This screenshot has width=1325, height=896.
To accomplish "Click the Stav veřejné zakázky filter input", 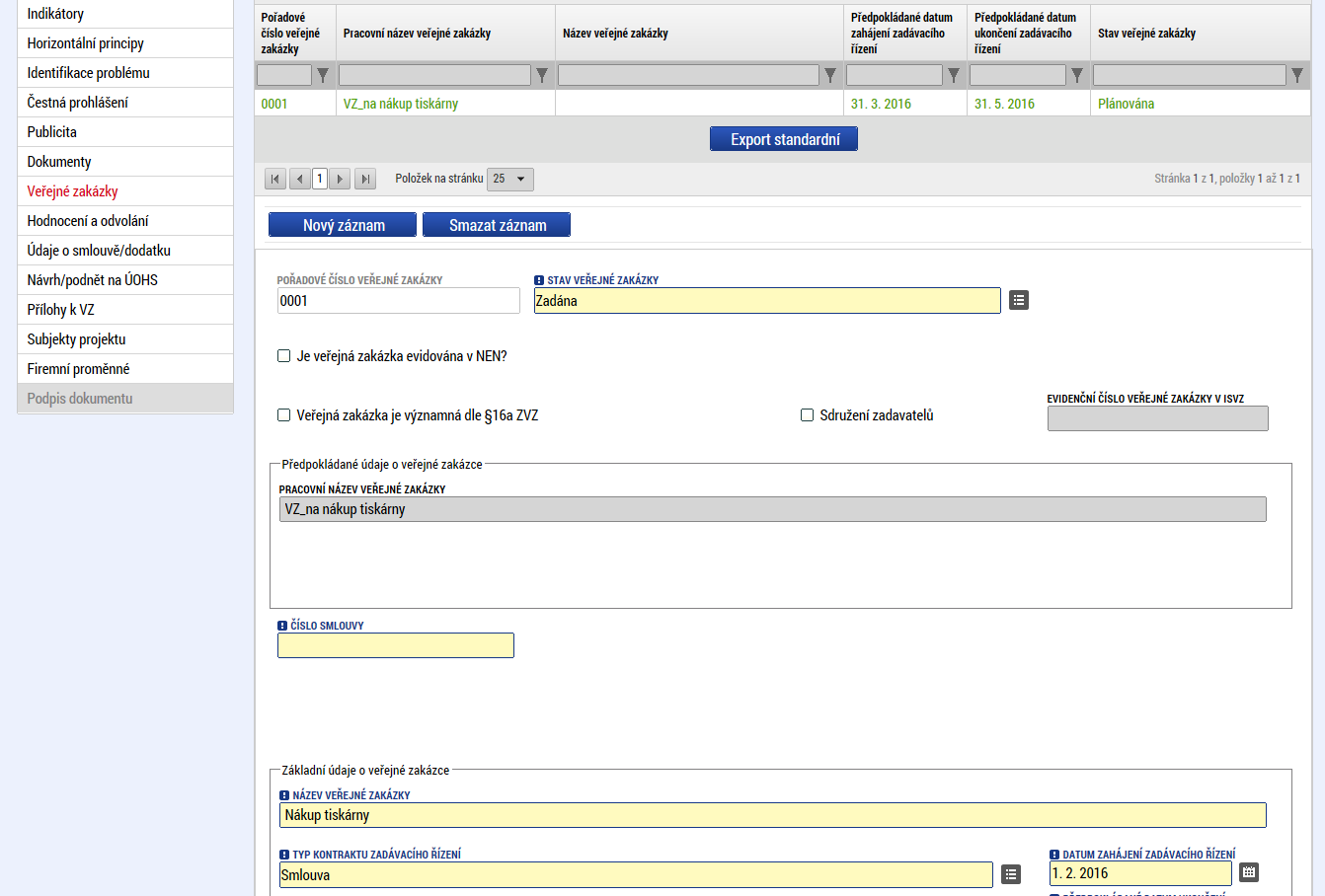I will click(x=1190, y=75).
